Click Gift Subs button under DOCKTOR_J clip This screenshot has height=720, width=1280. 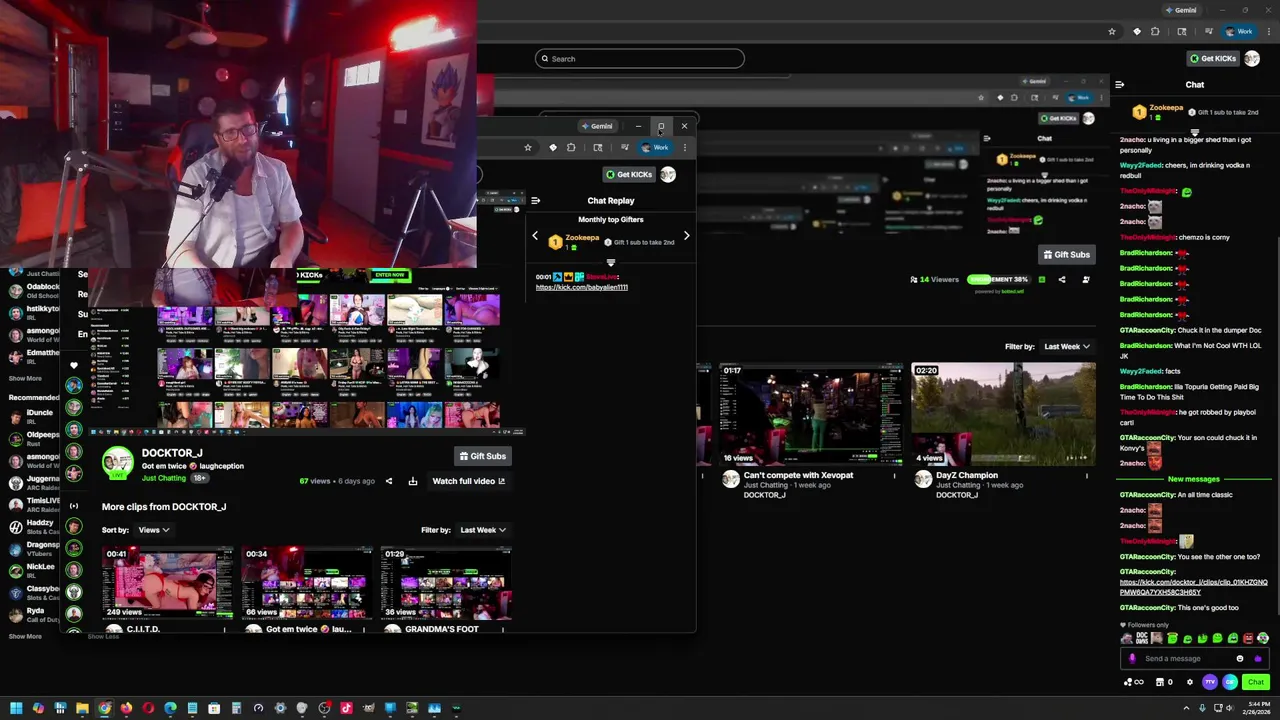pos(482,456)
